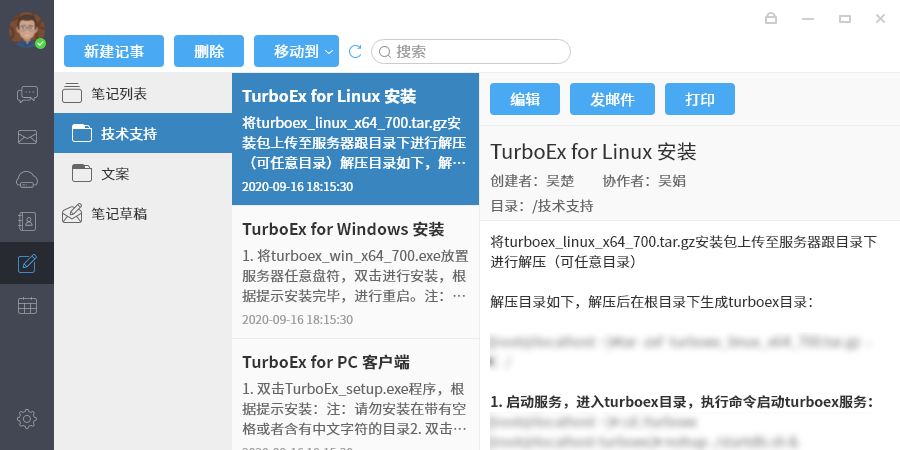This screenshot has height=450, width=900.
Task: Click the 编辑 button for this note
Action: point(525,99)
